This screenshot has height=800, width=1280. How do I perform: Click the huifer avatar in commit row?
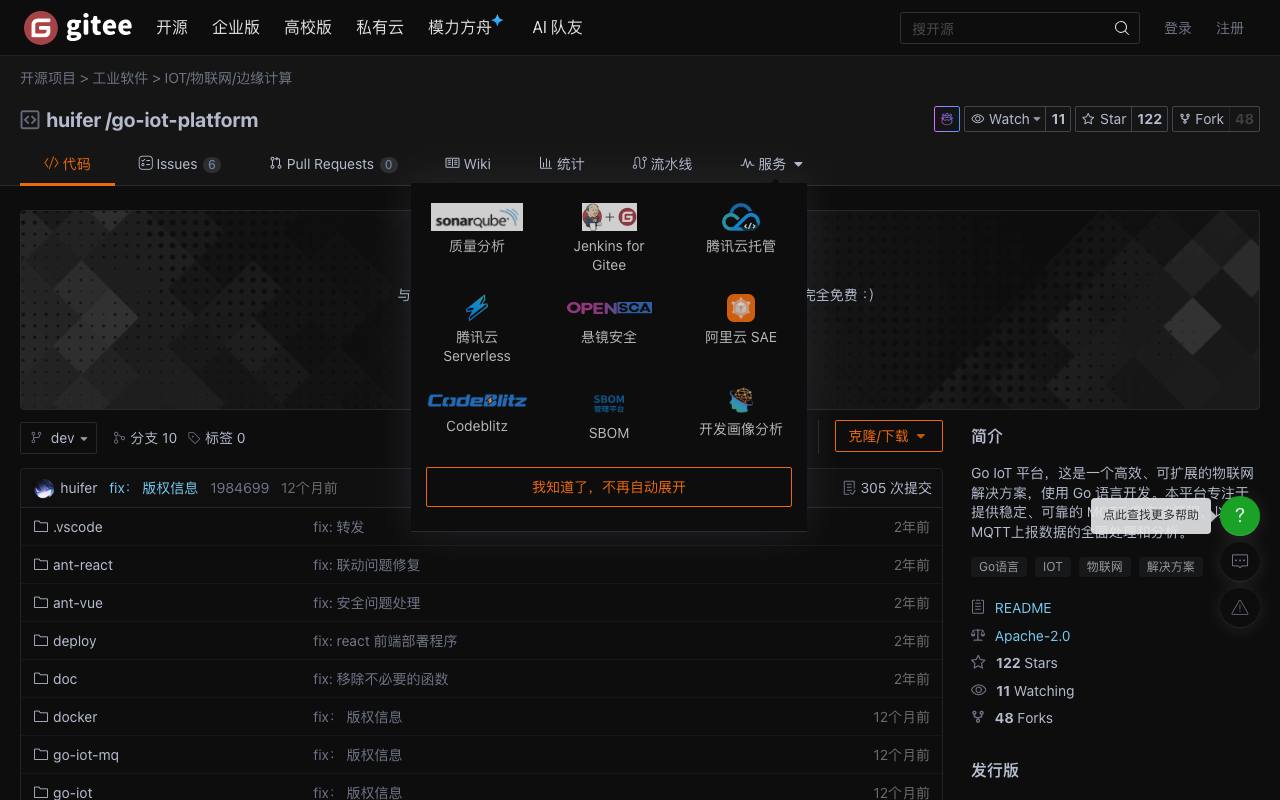44,488
